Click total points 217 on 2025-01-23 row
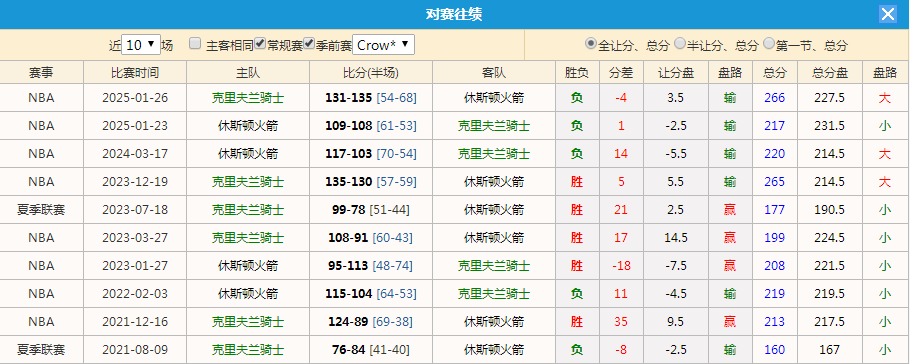The width and height of the screenshot is (910, 364). tap(775, 126)
